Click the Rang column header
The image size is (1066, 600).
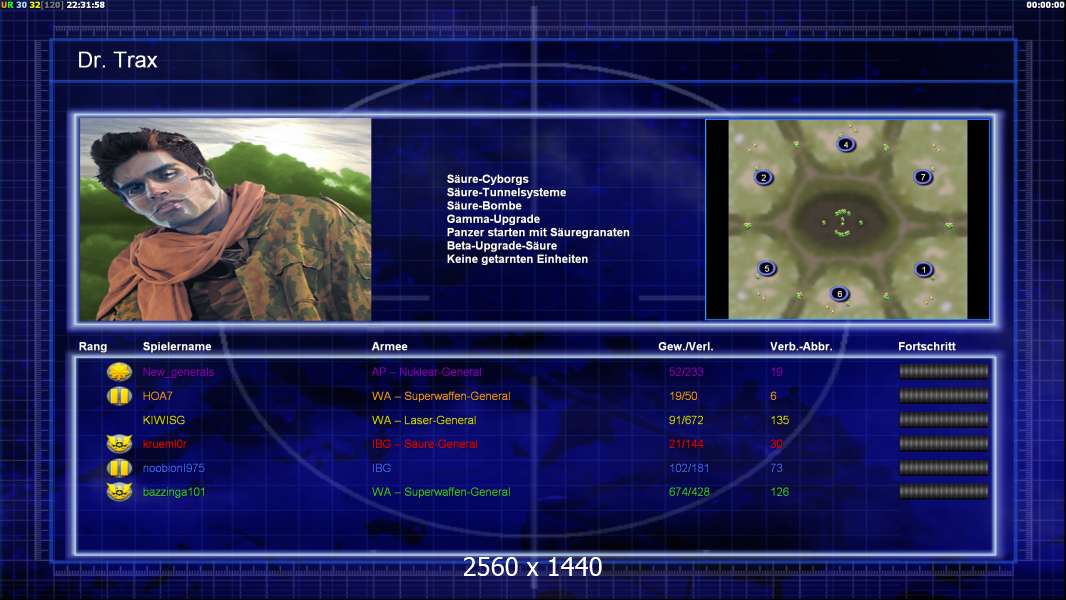[x=92, y=347]
